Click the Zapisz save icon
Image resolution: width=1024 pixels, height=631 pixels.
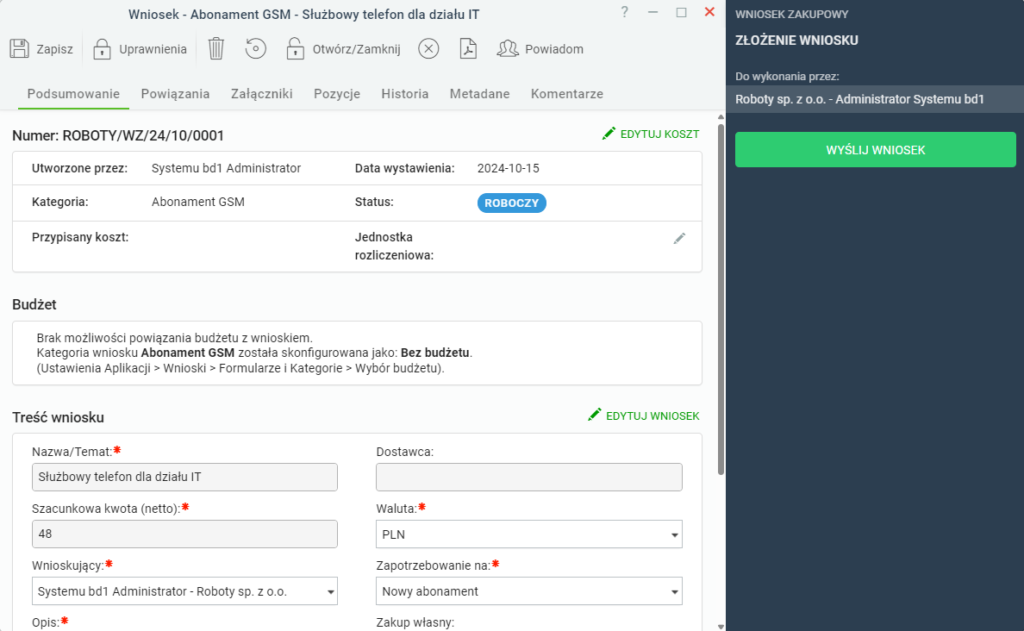[20, 49]
